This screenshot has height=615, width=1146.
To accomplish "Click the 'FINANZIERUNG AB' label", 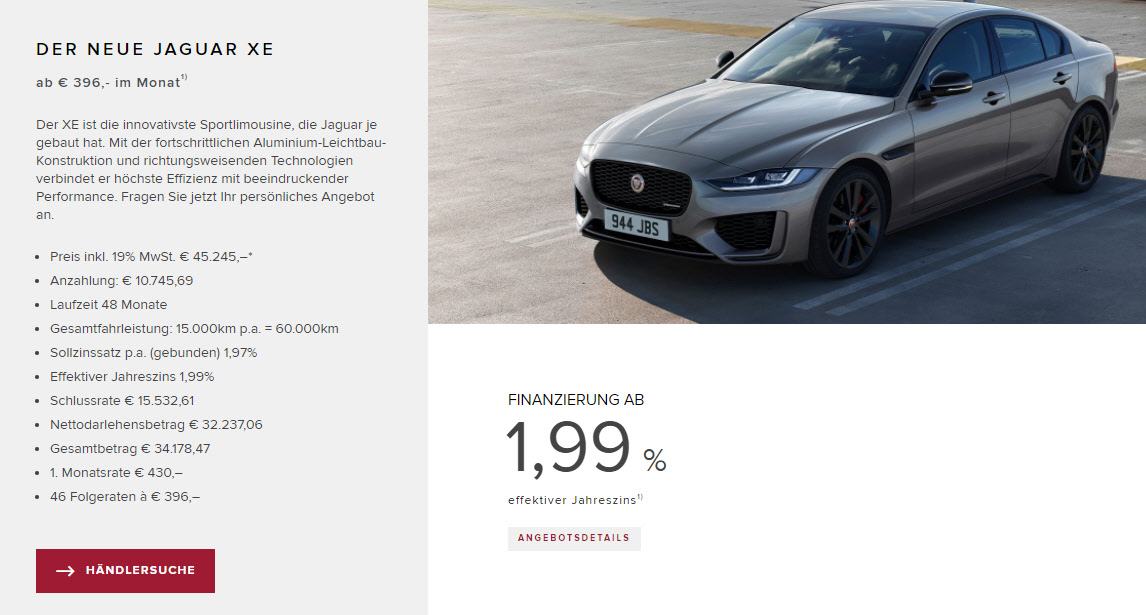I will tap(576, 400).
